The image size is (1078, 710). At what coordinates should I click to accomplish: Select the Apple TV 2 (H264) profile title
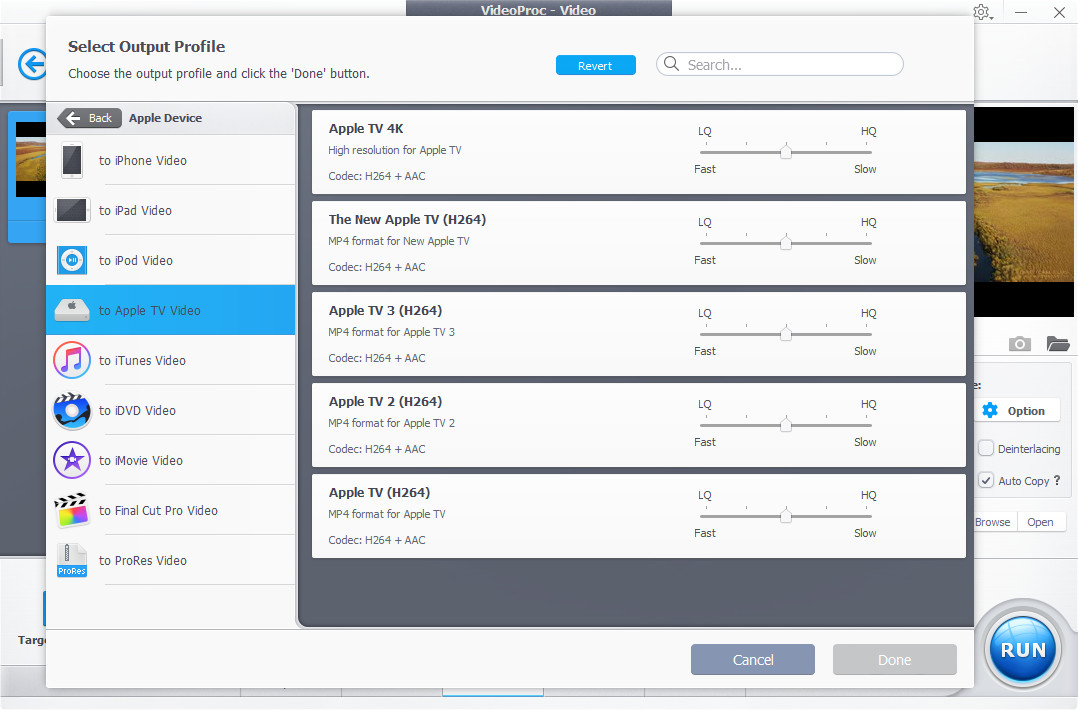[x=385, y=401]
